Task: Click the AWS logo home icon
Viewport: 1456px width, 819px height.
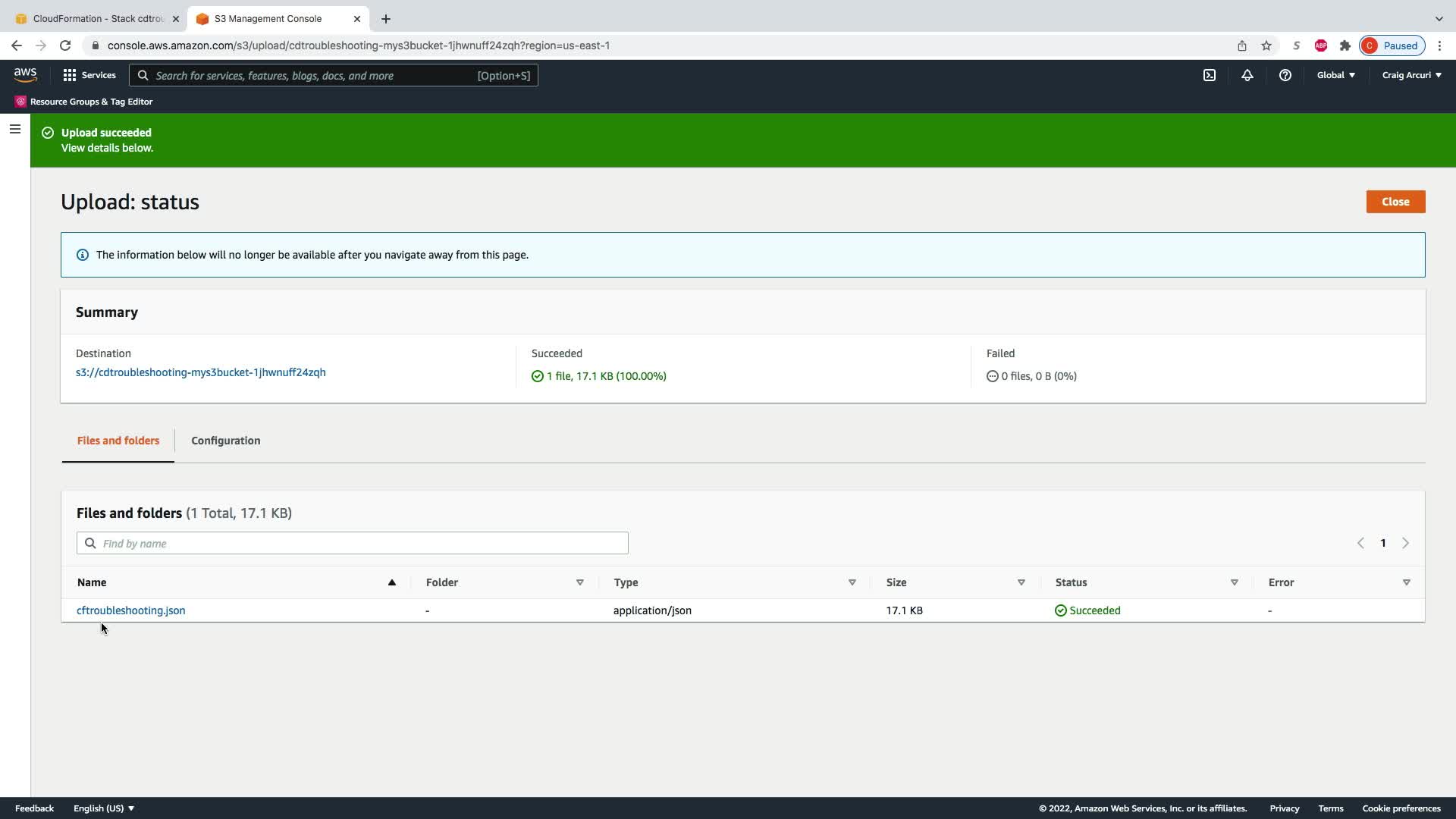Action: pyautogui.click(x=25, y=74)
